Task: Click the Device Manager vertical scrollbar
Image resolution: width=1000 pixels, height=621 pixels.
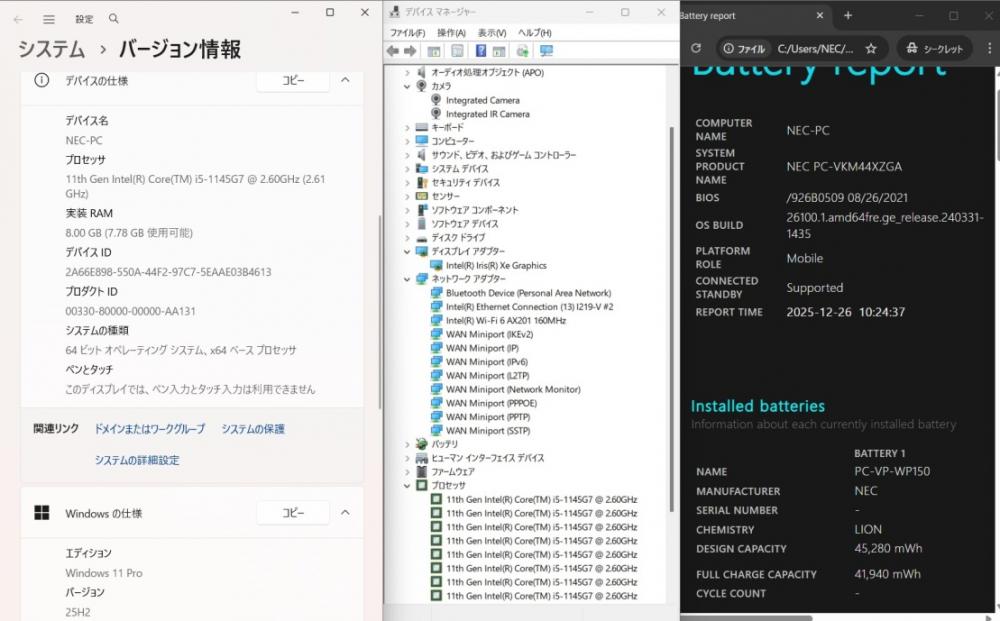Action: 672,319
